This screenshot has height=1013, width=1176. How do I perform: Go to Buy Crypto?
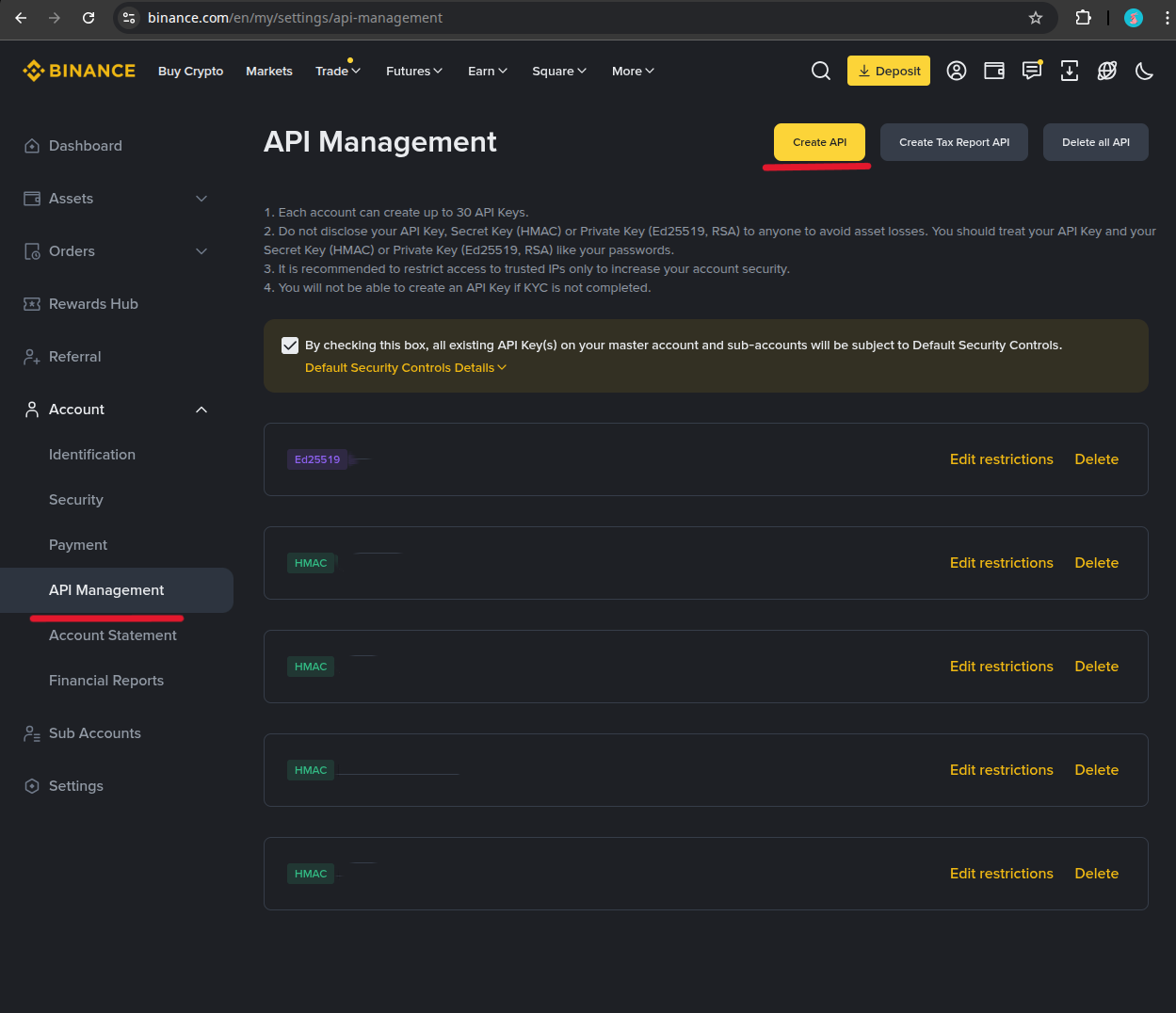coord(190,71)
